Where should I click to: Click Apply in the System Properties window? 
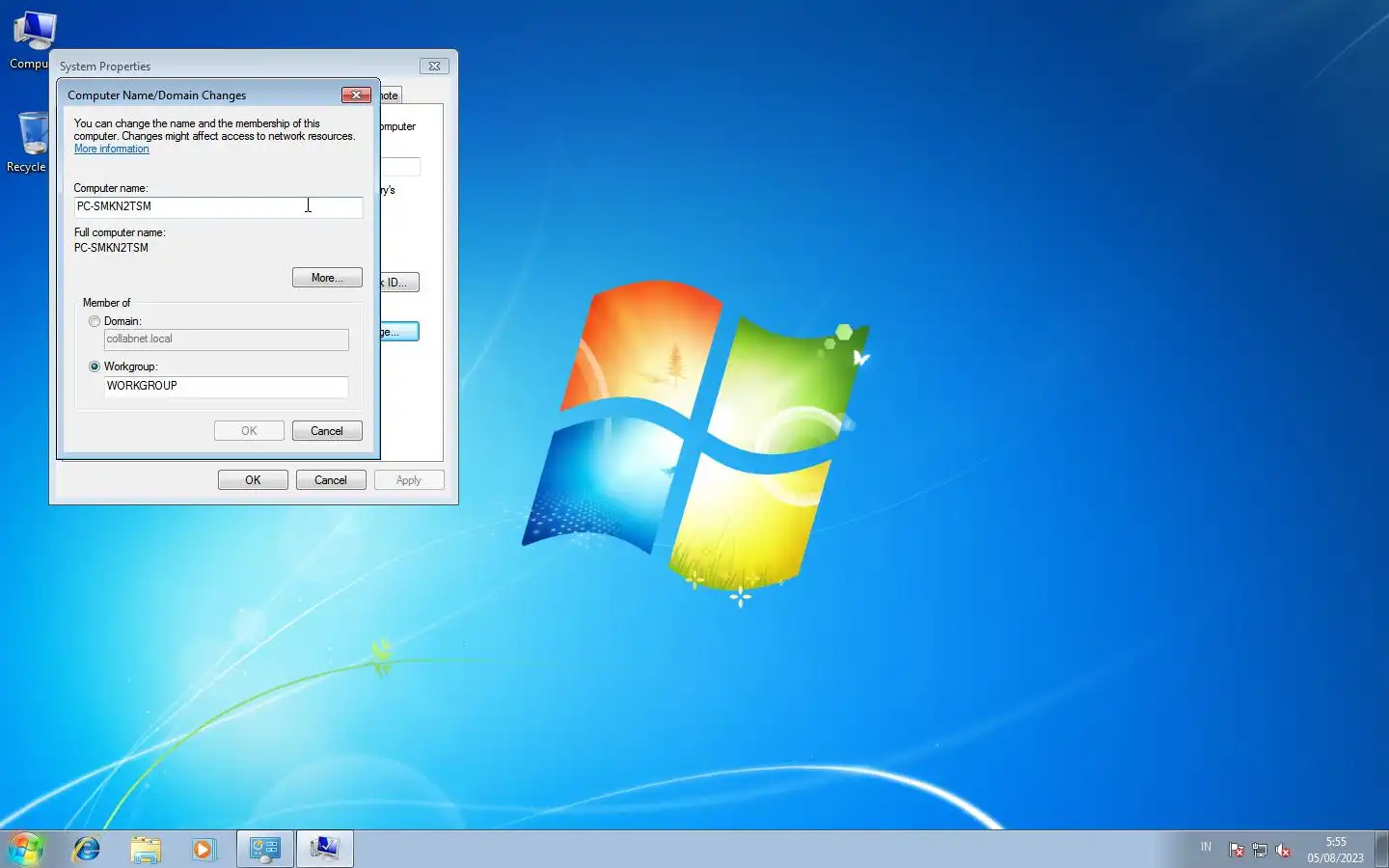coord(409,480)
